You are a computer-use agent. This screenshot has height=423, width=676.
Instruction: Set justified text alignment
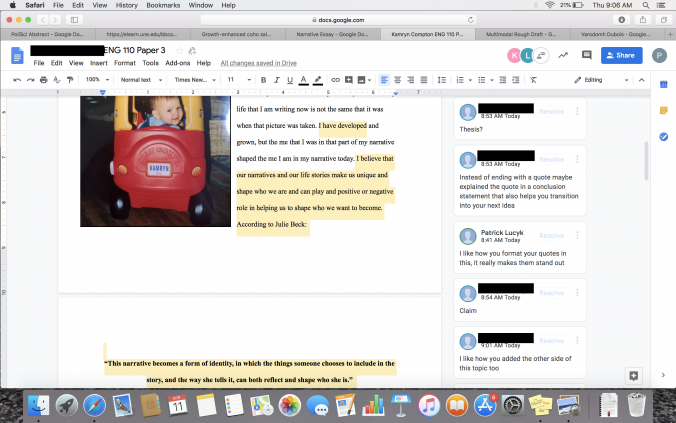click(x=424, y=80)
